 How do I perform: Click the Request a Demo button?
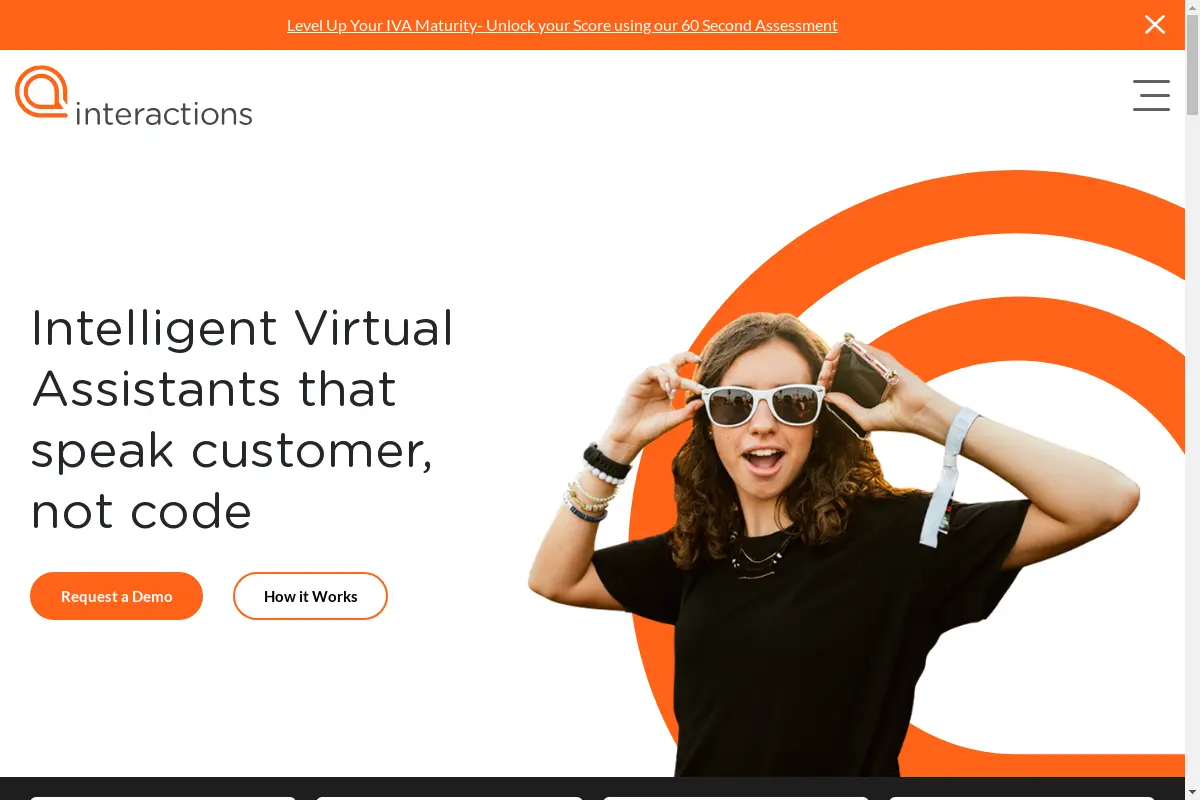point(116,596)
